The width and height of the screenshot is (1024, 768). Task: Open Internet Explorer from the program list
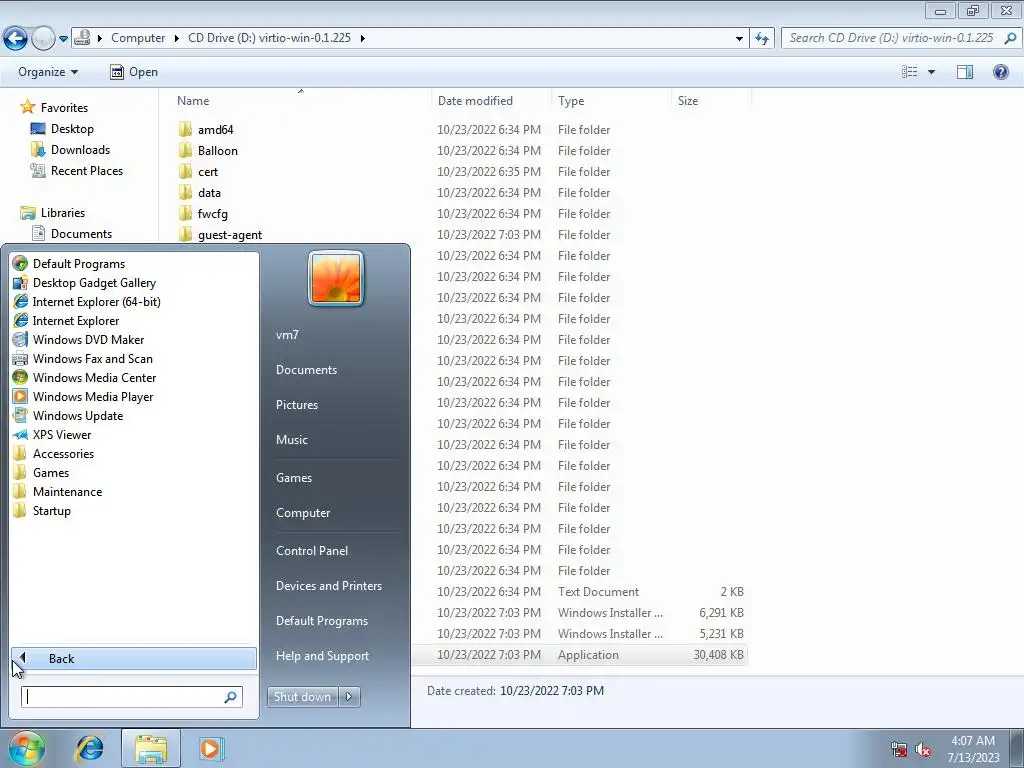[76, 321]
